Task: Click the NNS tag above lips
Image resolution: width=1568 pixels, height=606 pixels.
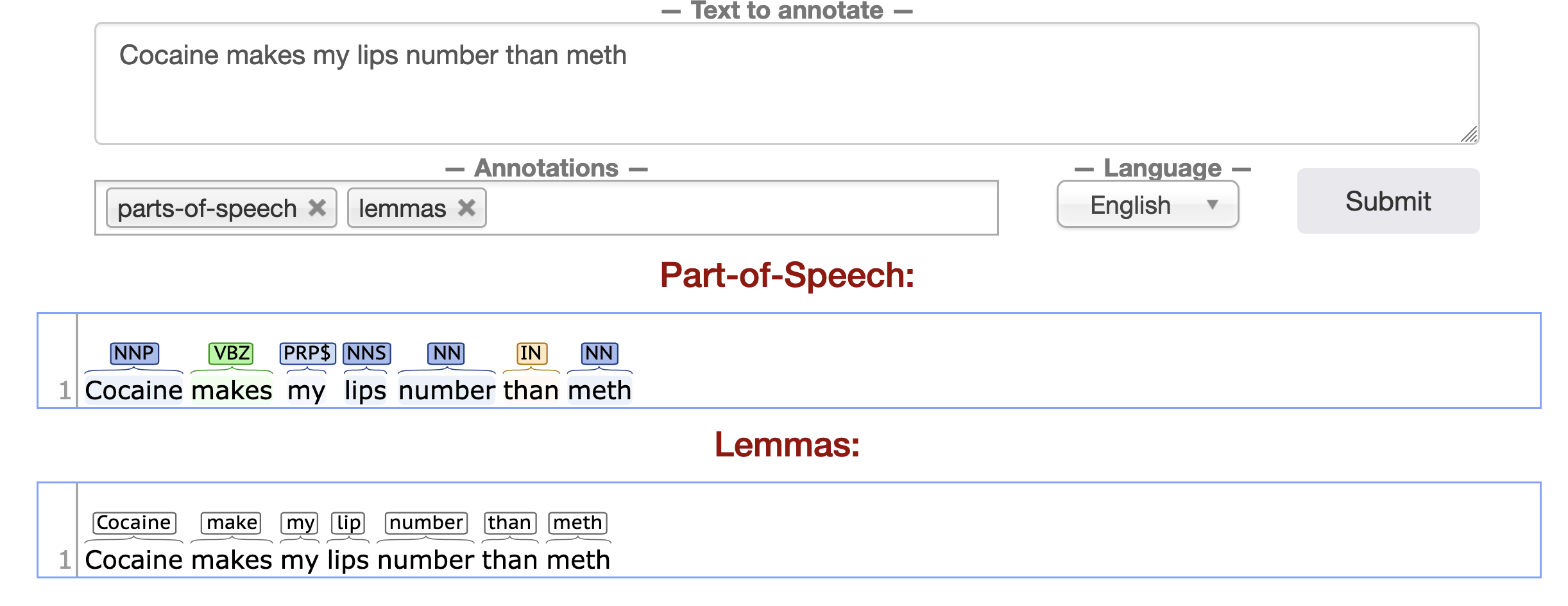Action: 366,352
